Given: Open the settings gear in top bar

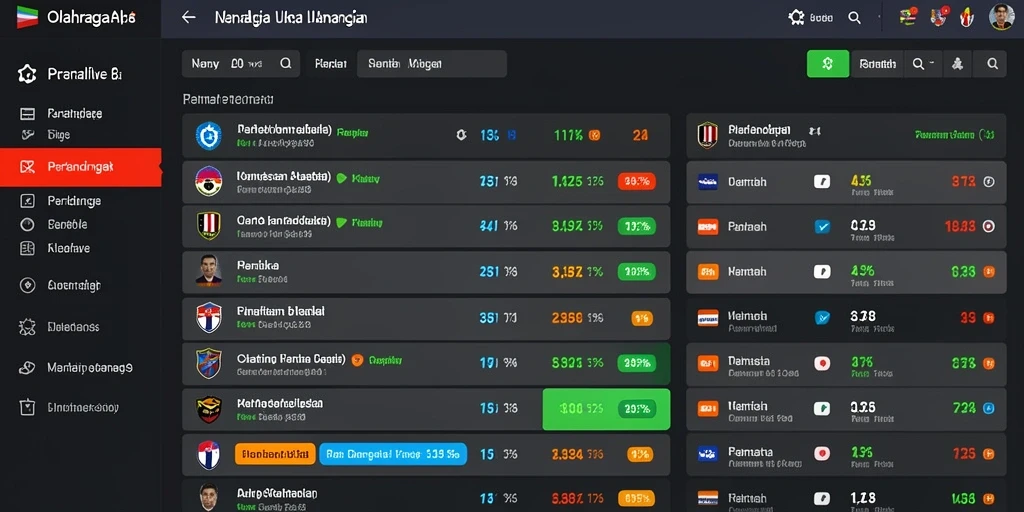Looking at the screenshot, I should [x=796, y=18].
